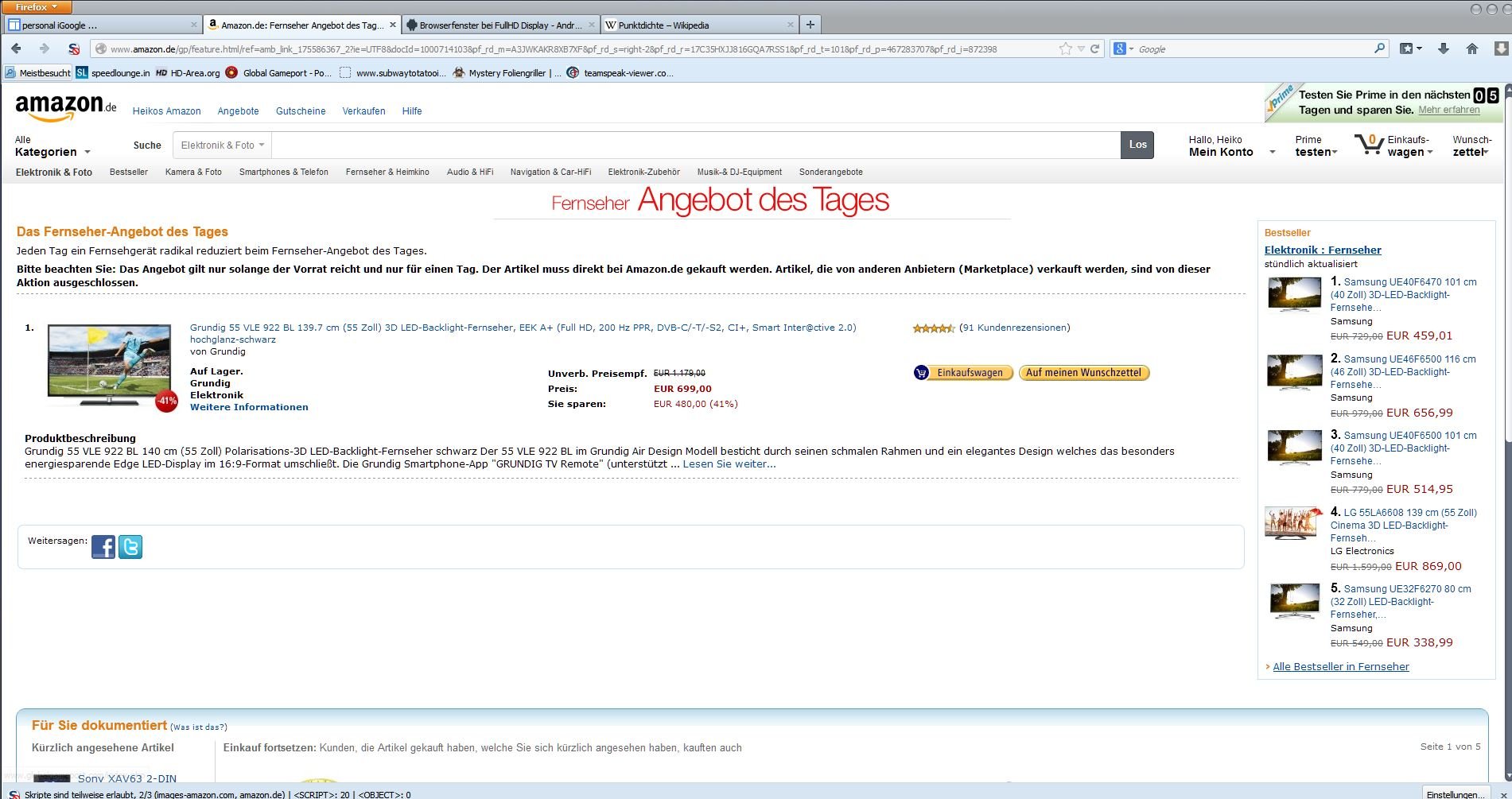Click the Grundig TV product thumbnail
The image size is (1512, 799).
(110, 366)
